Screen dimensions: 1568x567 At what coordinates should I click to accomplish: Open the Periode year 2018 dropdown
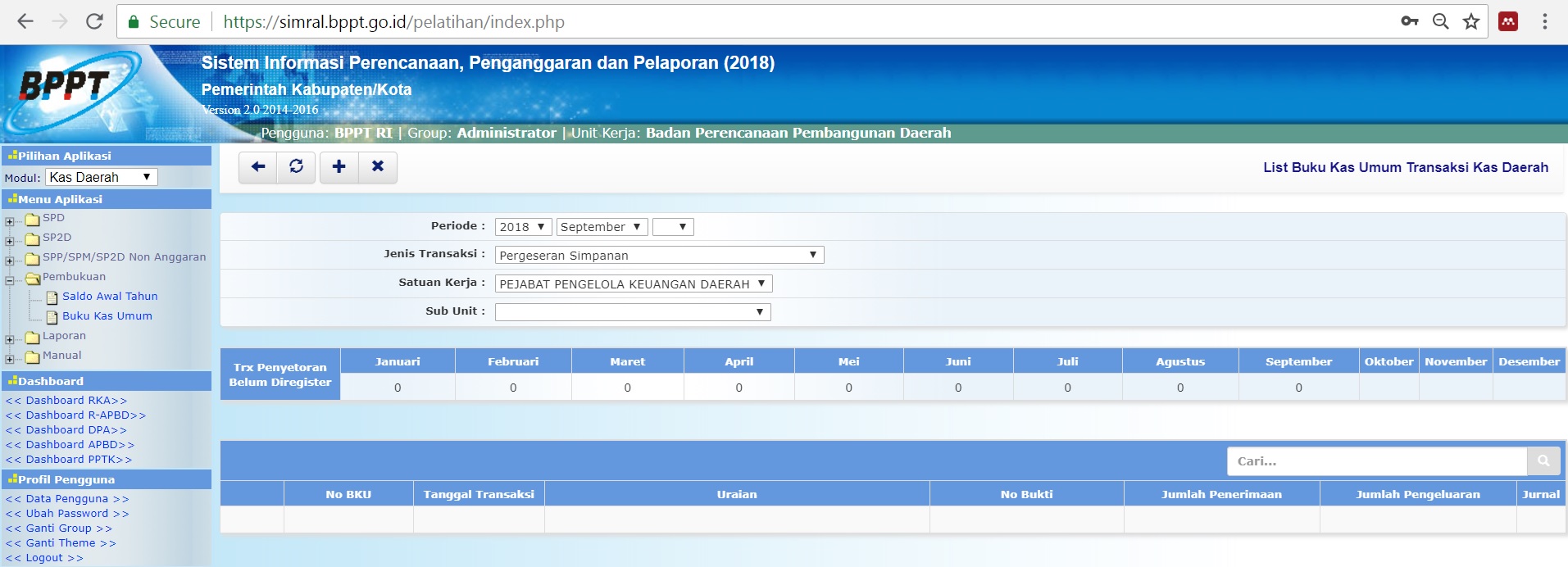[x=523, y=227]
